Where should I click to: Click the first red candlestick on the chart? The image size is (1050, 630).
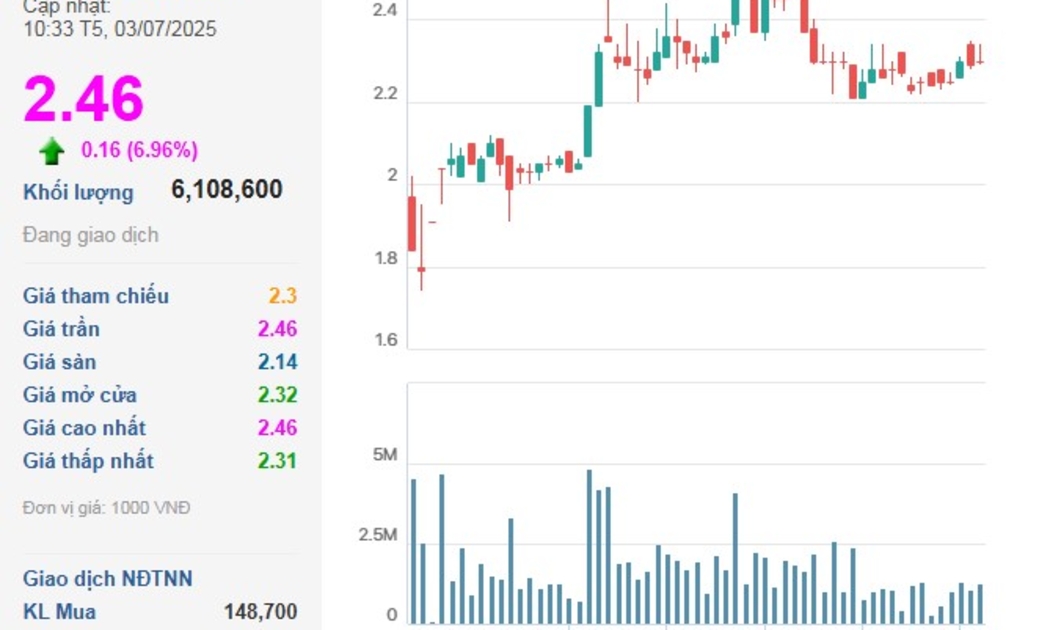coord(411,224)
